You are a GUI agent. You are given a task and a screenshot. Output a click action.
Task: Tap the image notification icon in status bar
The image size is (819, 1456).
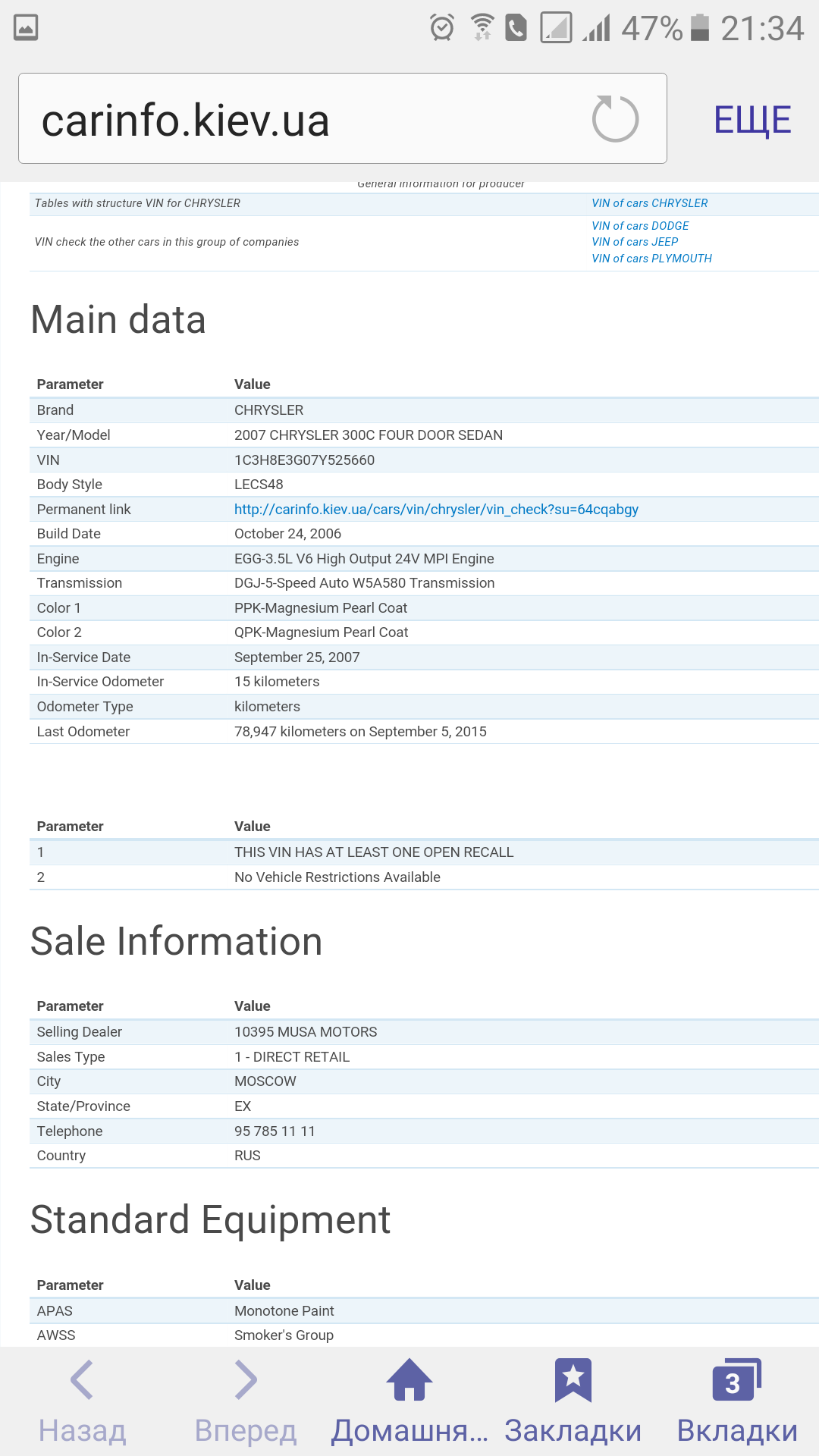click(26, 28)
